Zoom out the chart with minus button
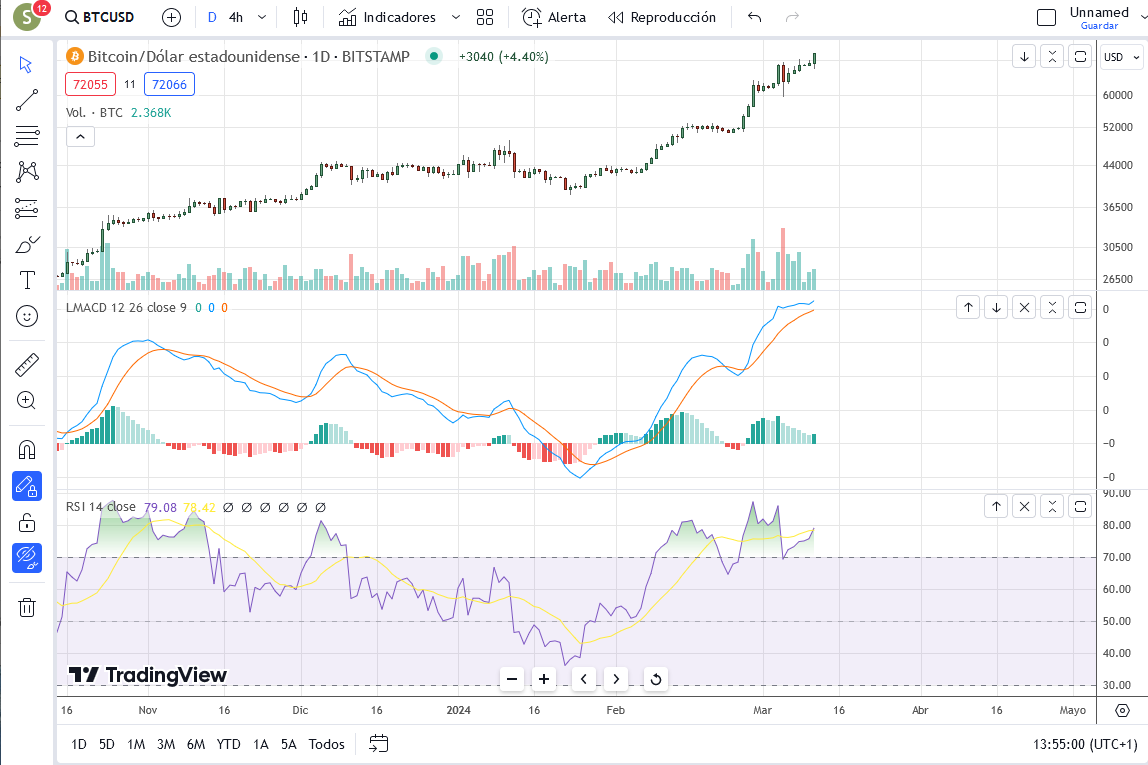Screen dimensions: 1148x765 (512, 679)
